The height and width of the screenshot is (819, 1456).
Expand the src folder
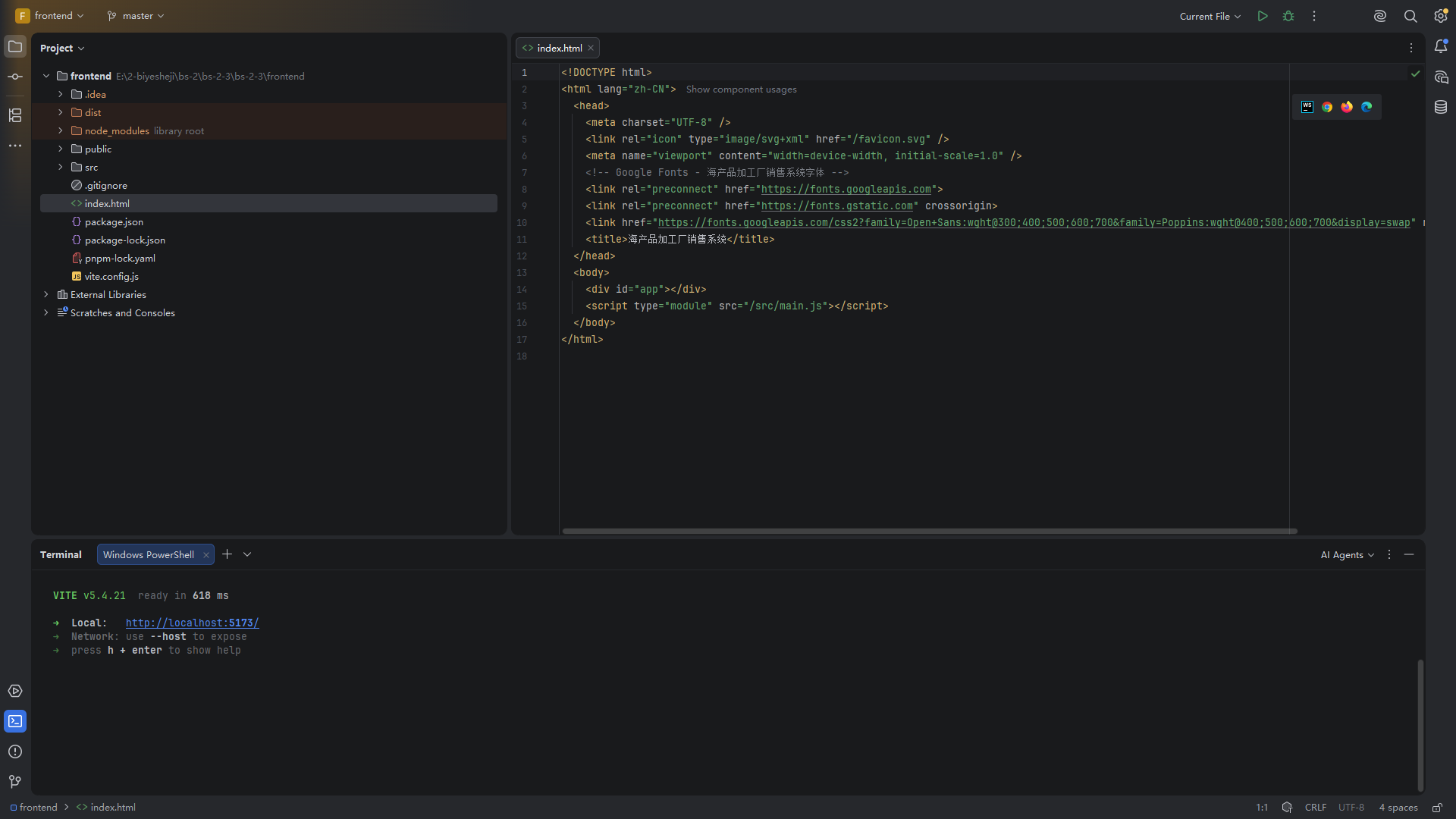tap(61, 167)
